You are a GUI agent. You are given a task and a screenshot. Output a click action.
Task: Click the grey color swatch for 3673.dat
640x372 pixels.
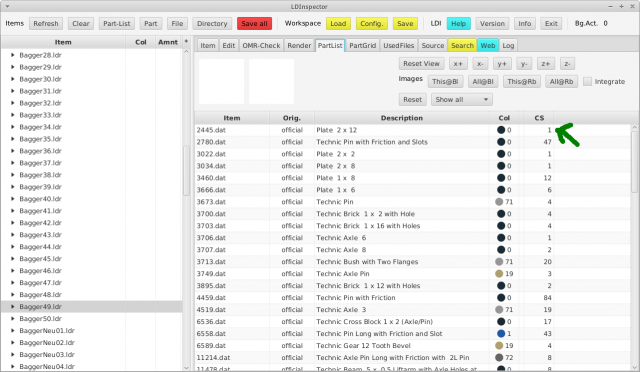499,202
